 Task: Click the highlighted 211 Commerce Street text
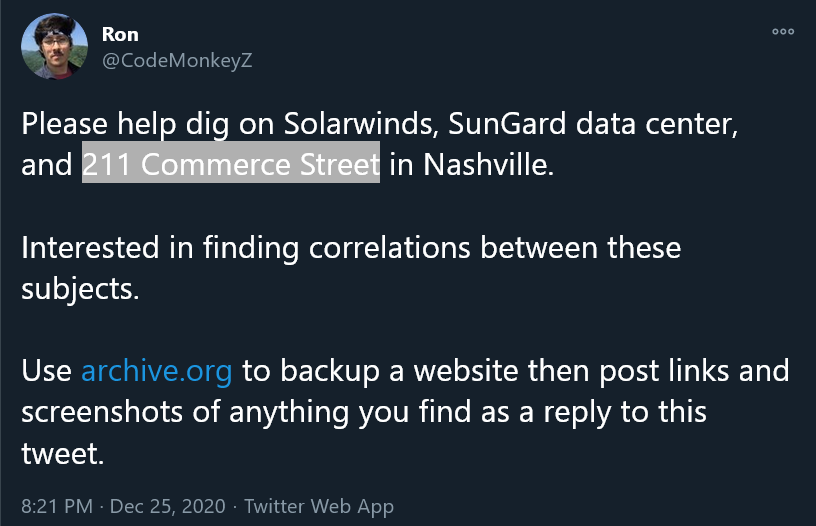coord(231,164)
